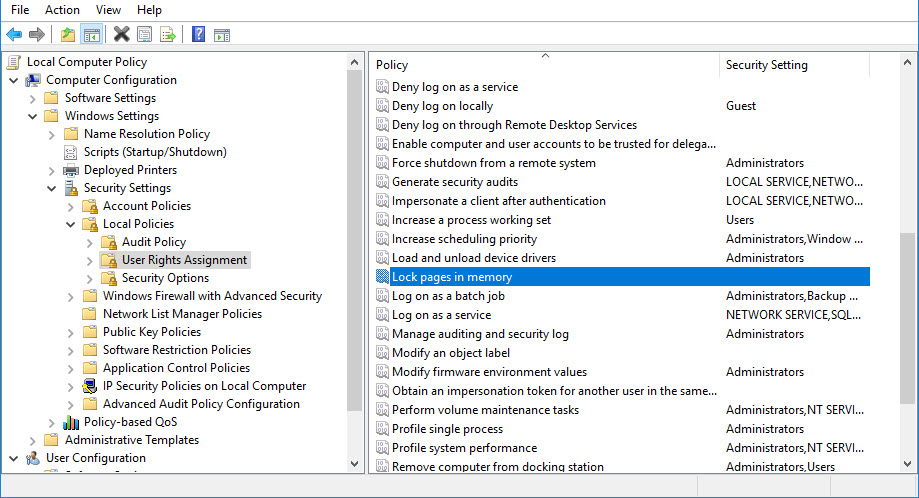The width and height of the screenshot is (919, 498).
Task: Select Load and unload device drivers policy
Action: click(x=474, y=258)
